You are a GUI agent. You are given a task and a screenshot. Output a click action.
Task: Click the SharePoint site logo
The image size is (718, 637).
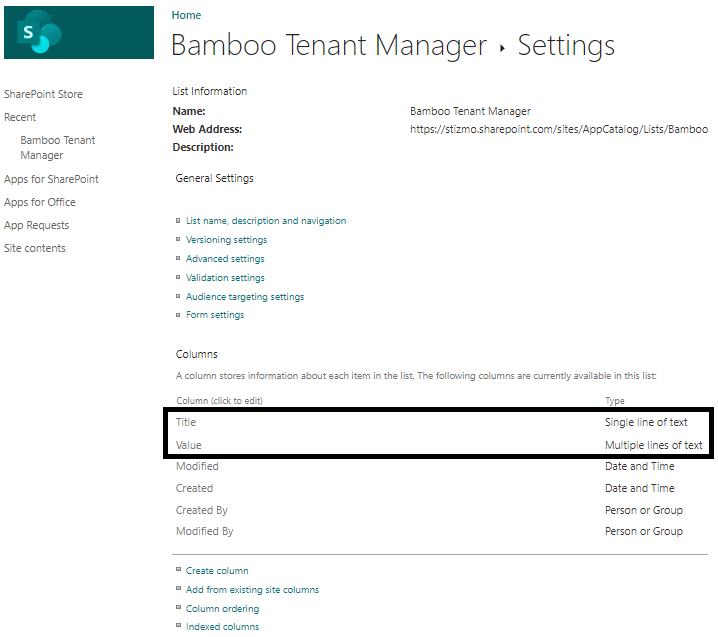click(79, 33)
